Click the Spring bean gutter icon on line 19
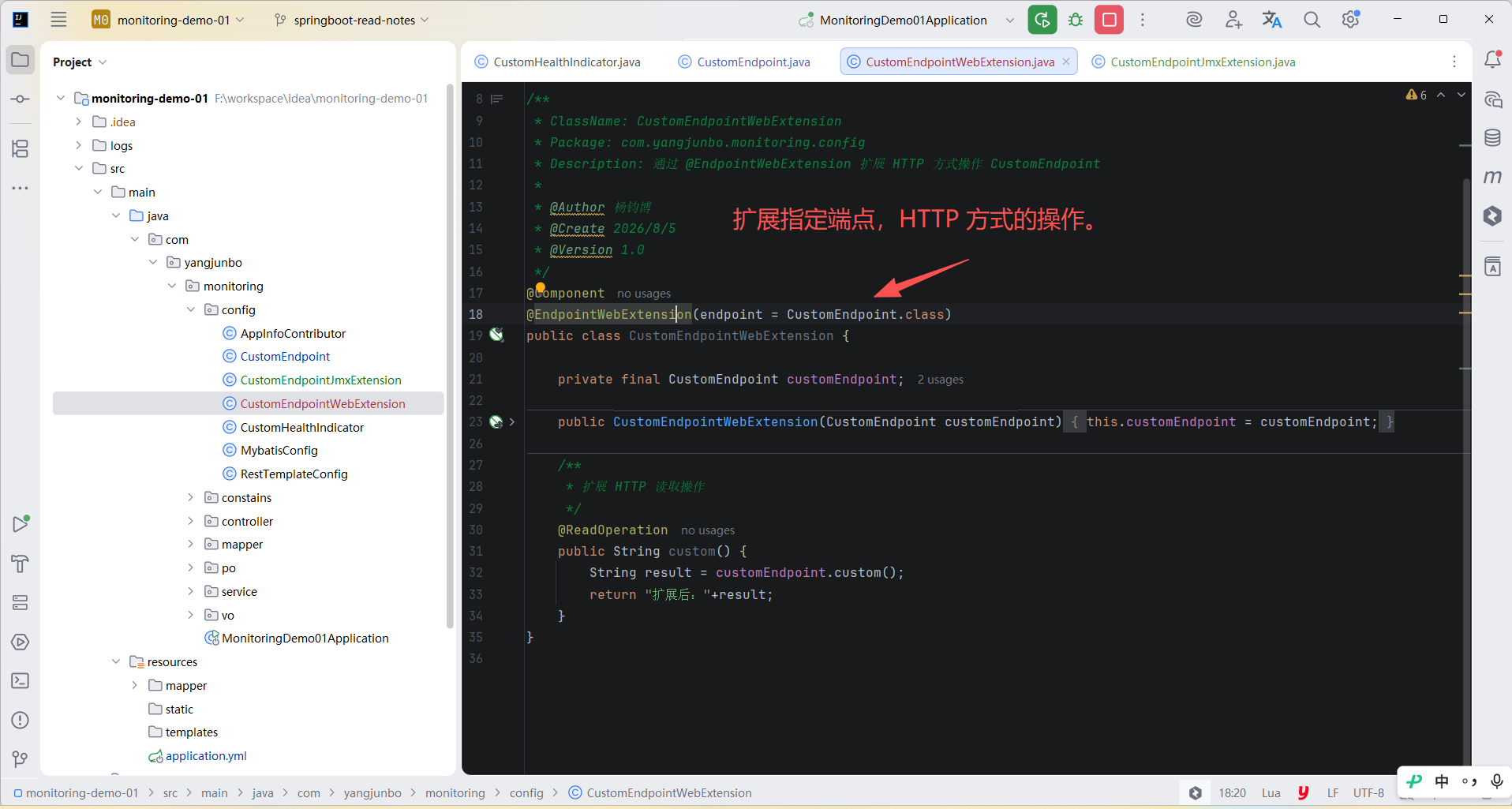This screenshot has width=1512, height=809. coord(496,335)
